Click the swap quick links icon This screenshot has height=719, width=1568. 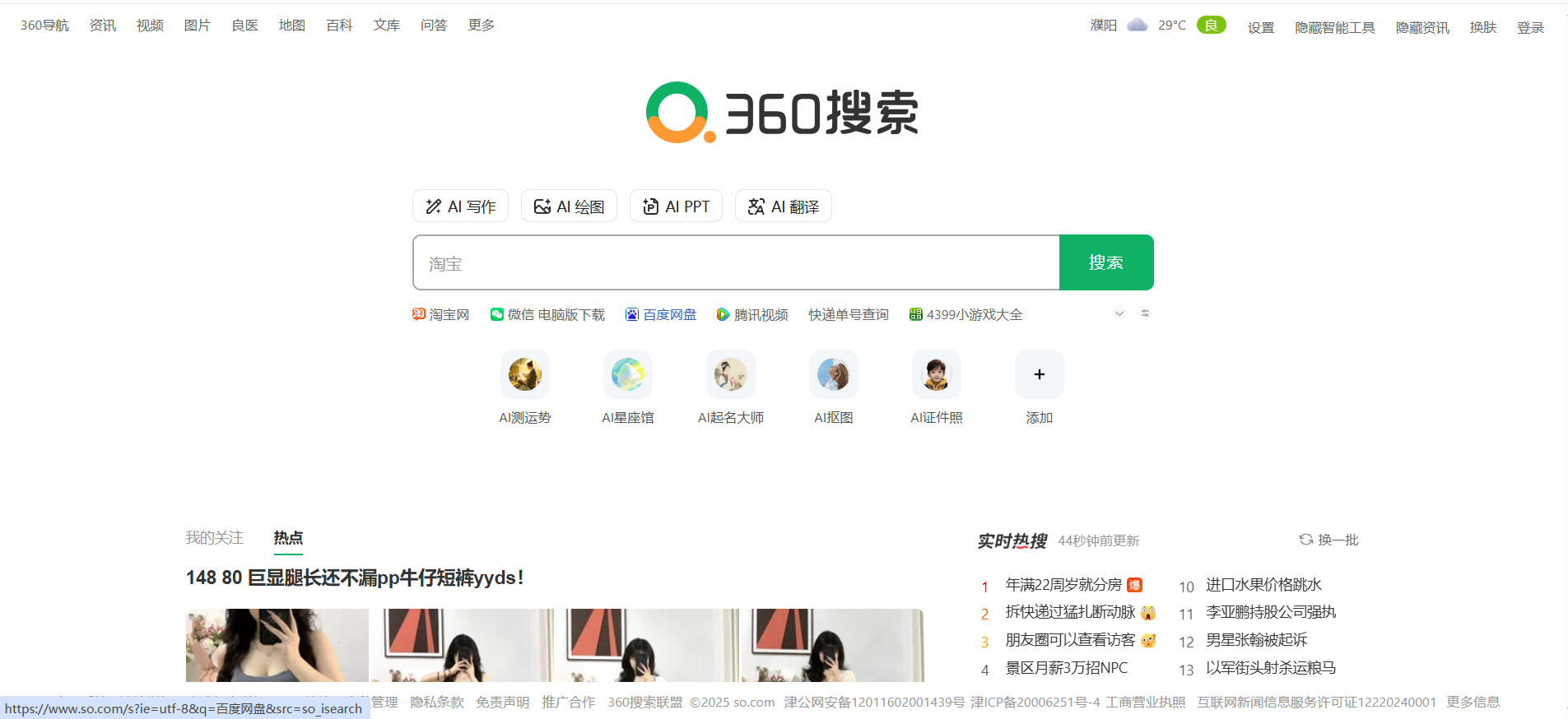click(x=1145, y=313)
